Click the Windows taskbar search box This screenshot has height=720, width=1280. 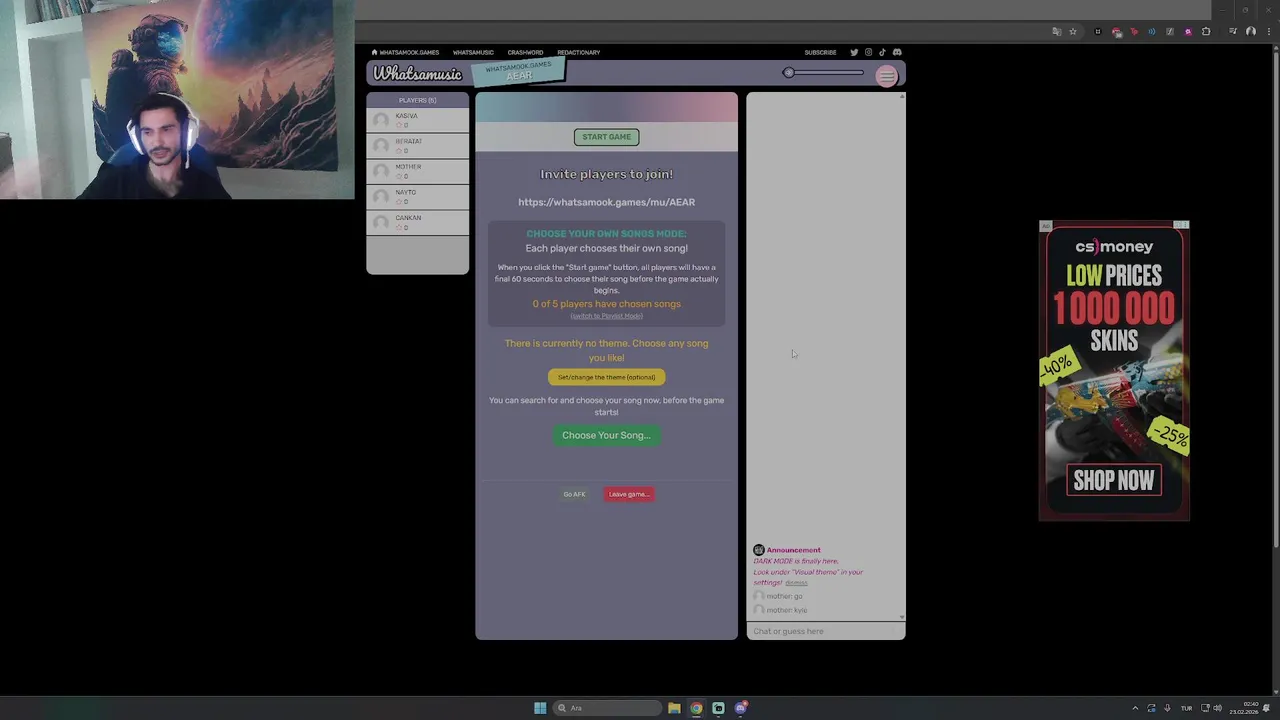[x=609, y=708]
